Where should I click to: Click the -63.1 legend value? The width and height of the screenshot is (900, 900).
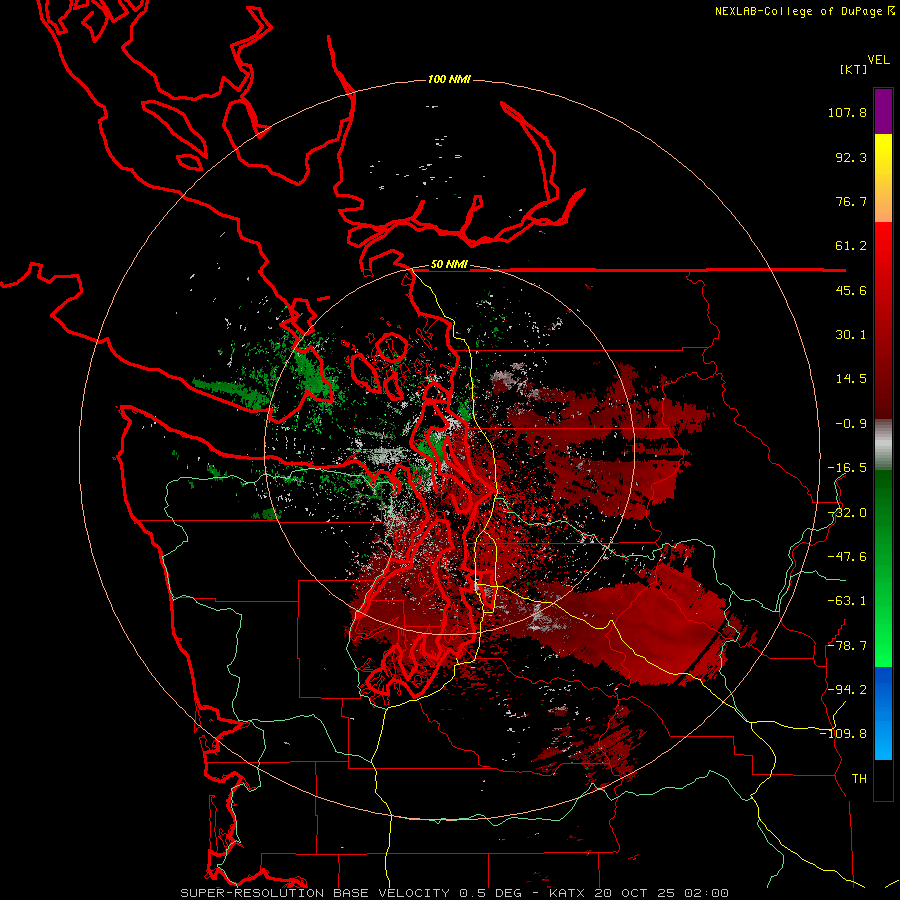coord(847,601)
